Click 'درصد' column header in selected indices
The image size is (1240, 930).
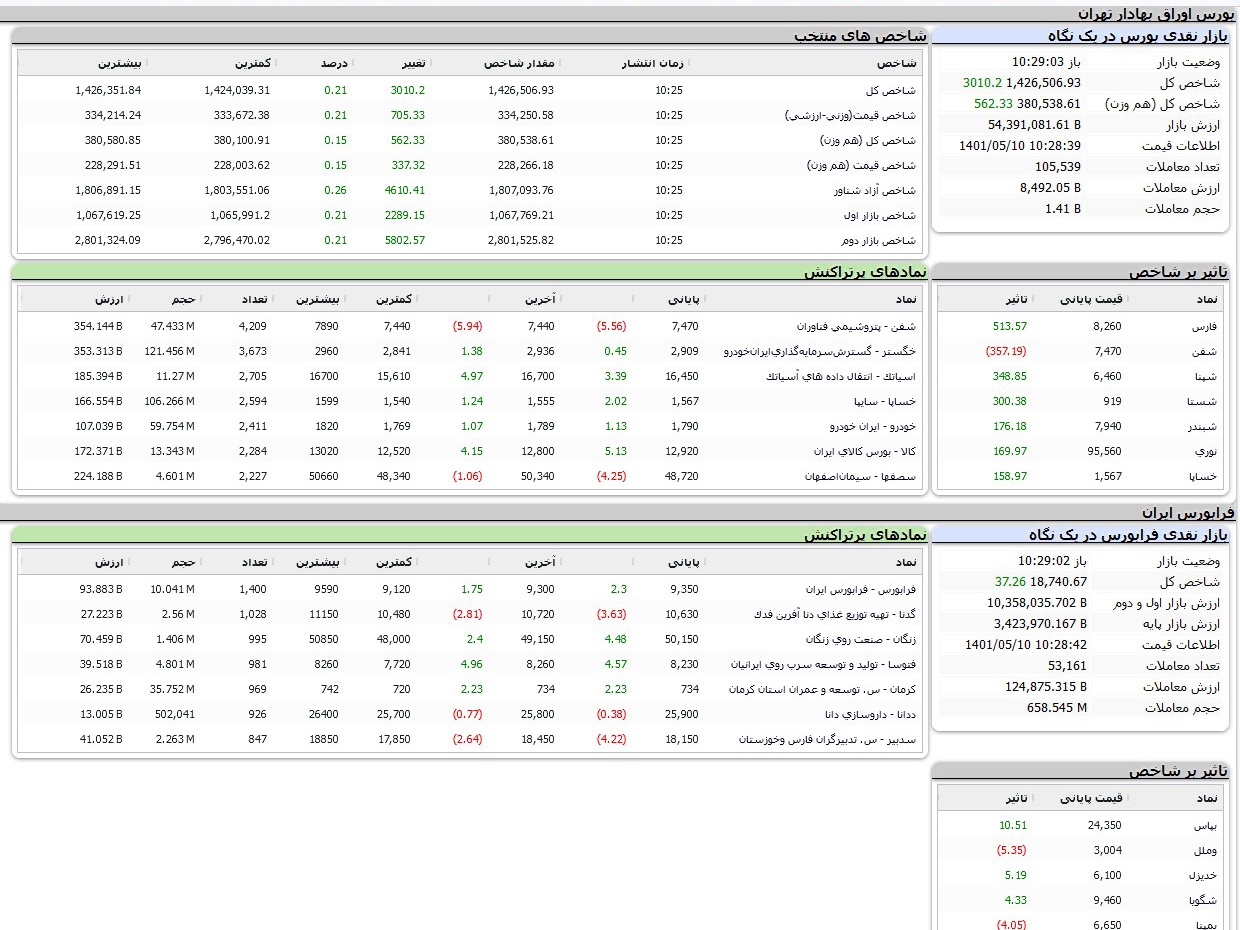[x=334, y=63]
